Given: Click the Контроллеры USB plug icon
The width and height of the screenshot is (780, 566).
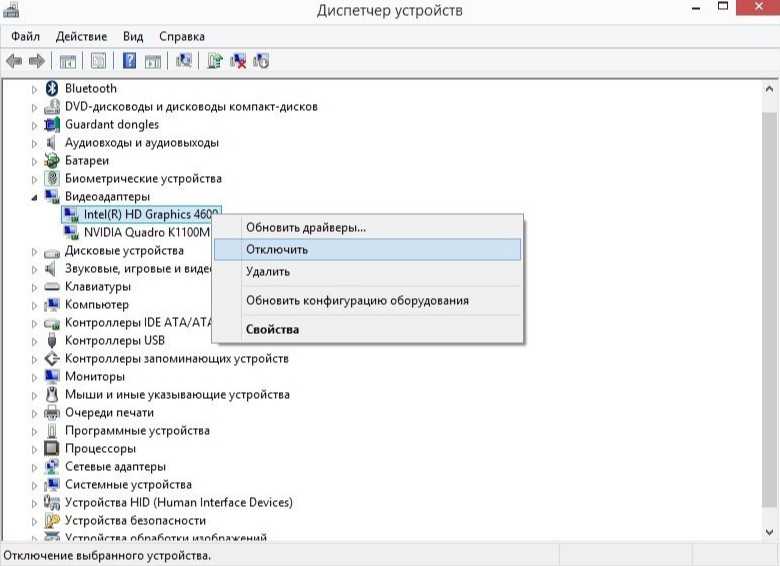Looking at the screenshot, I should [x=52, y=341].
